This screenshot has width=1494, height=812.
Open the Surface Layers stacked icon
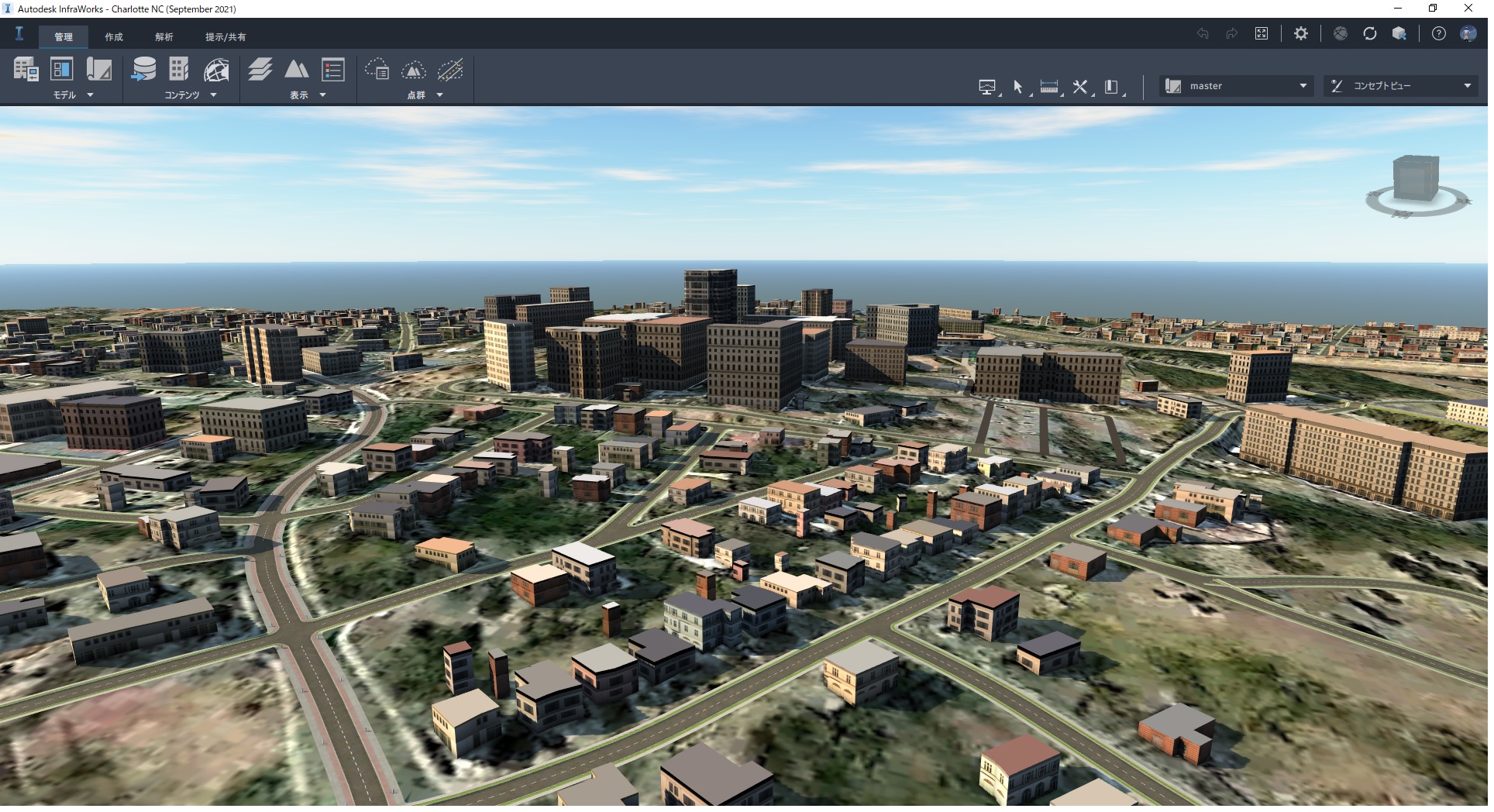point(260,69)
